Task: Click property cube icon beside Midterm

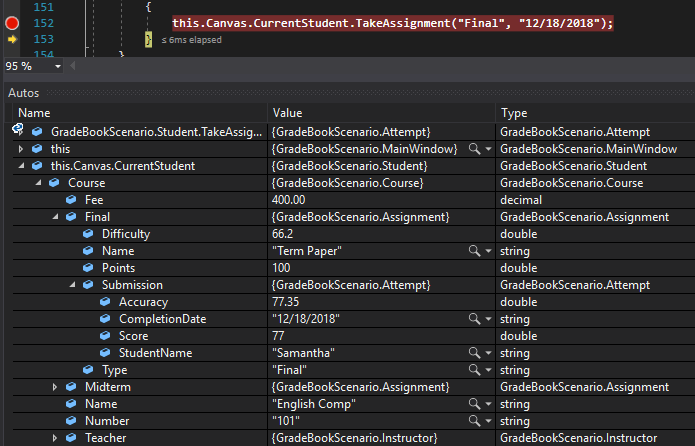Action: coord(71,387)
